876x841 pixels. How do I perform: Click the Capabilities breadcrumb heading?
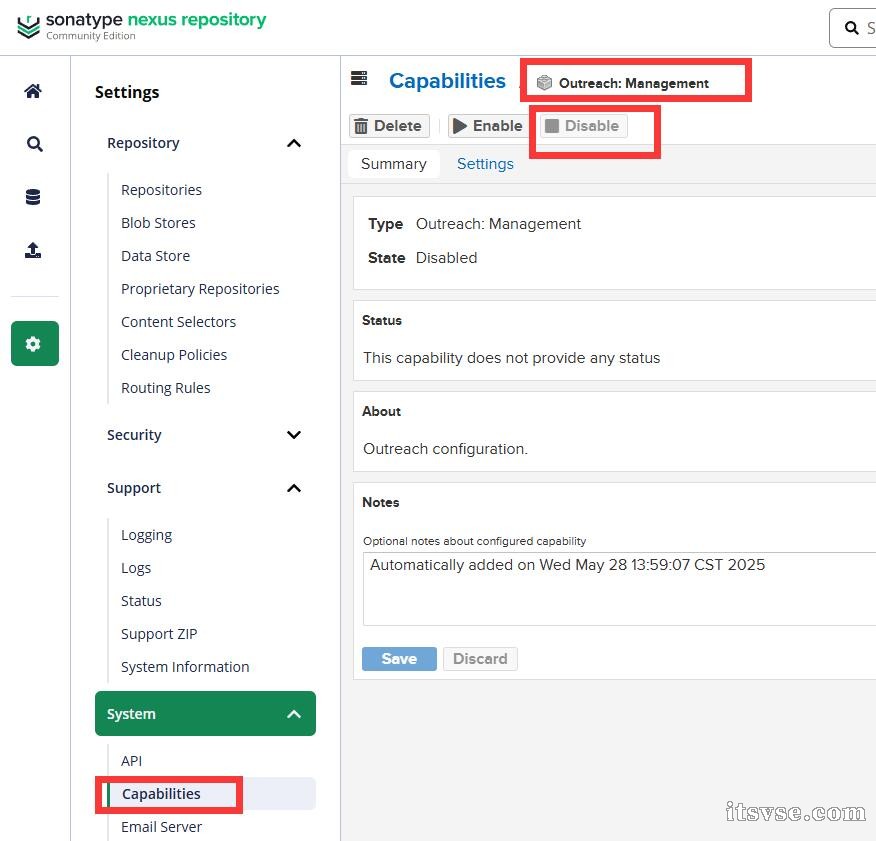tap(447, 80)
